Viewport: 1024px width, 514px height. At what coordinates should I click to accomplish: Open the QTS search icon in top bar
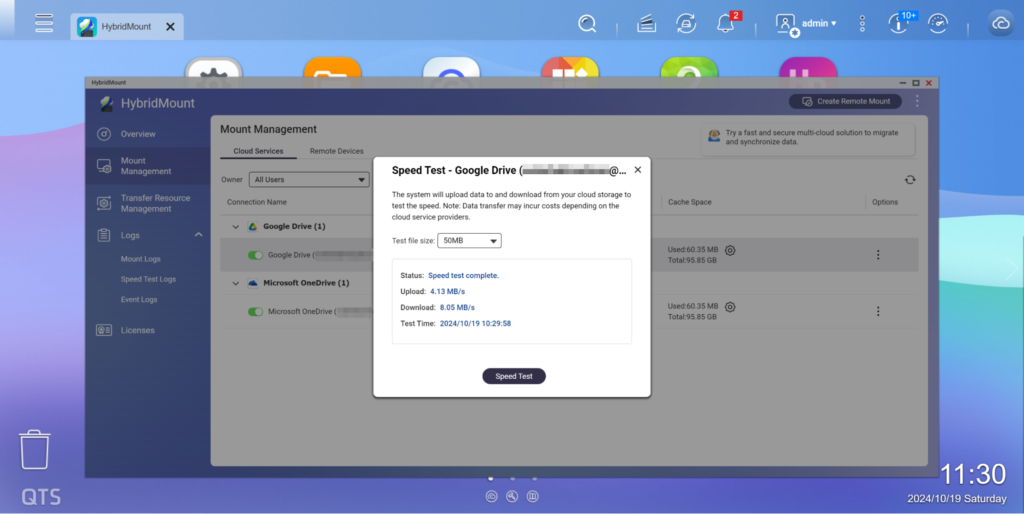click(x=588, y=24)
